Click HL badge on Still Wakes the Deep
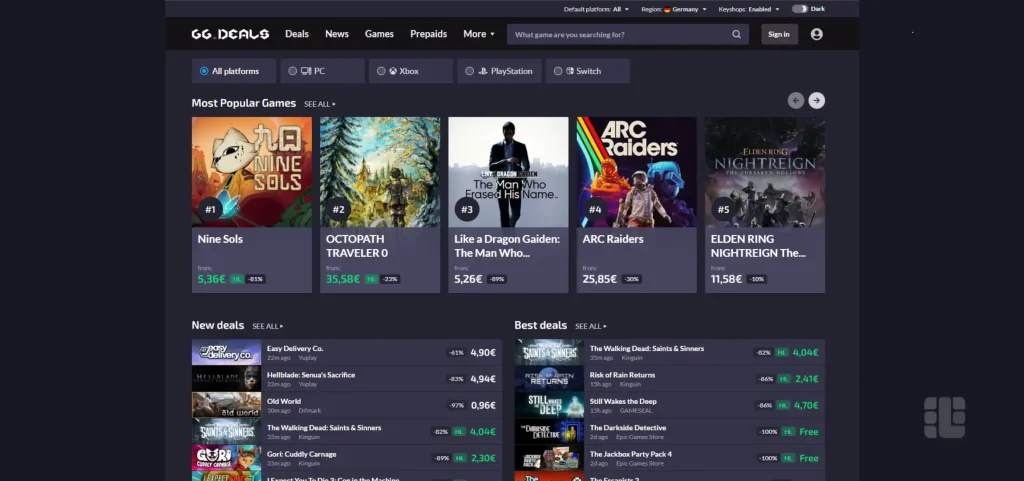The width and height of the screenshot is (1024, 481). [784, 405]
